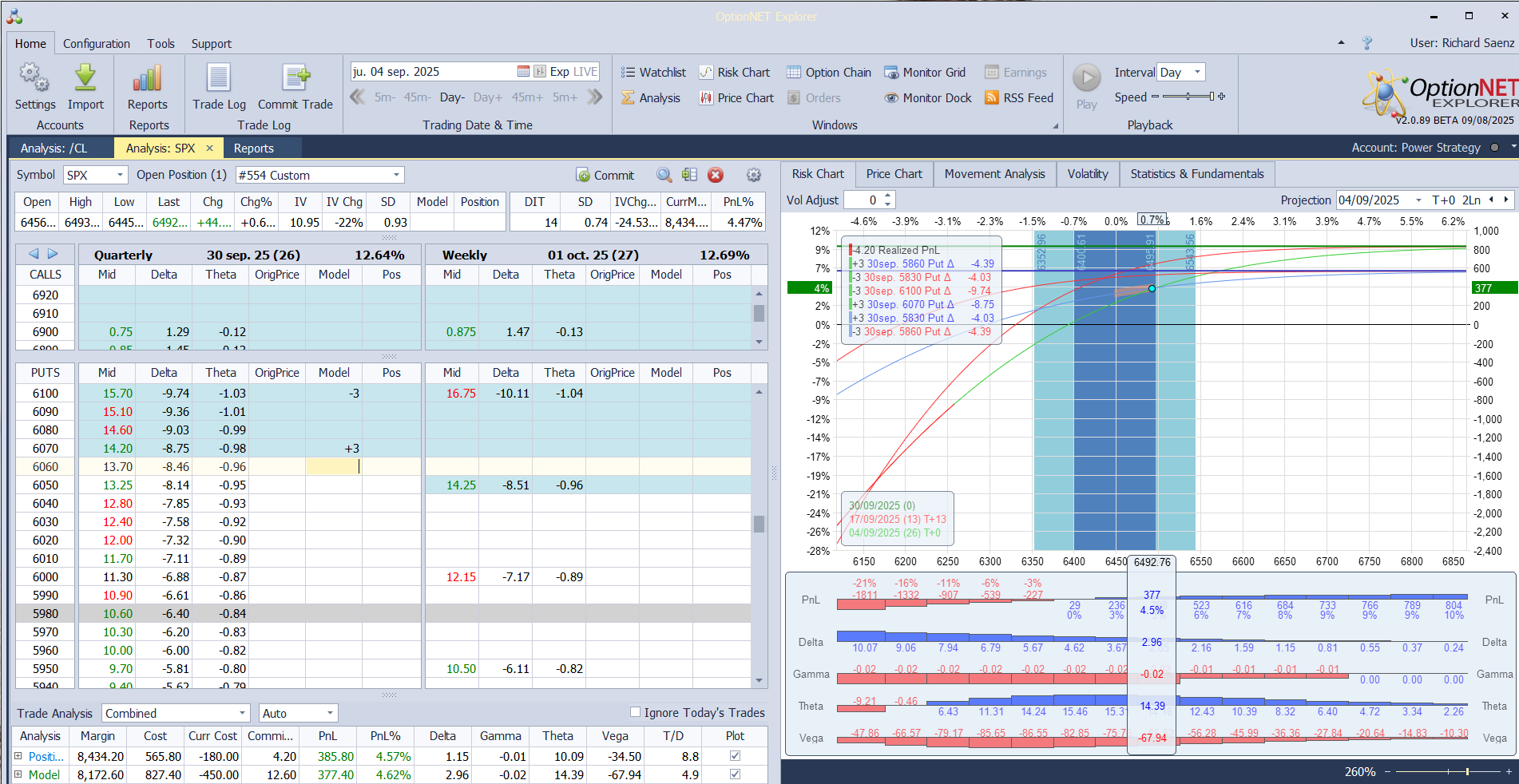Click the magnifier search icon near Commit
The image size is (1519, 784).
(664, 175)
